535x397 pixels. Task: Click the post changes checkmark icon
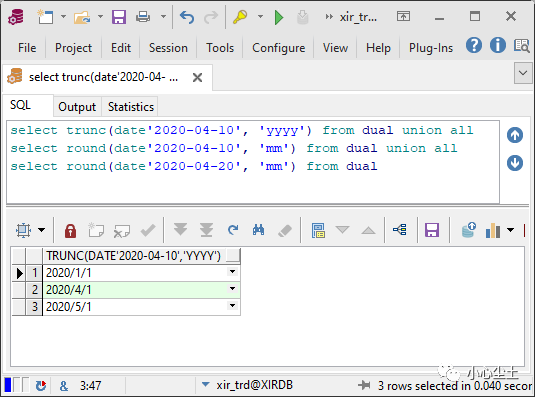tap(148, 231)
